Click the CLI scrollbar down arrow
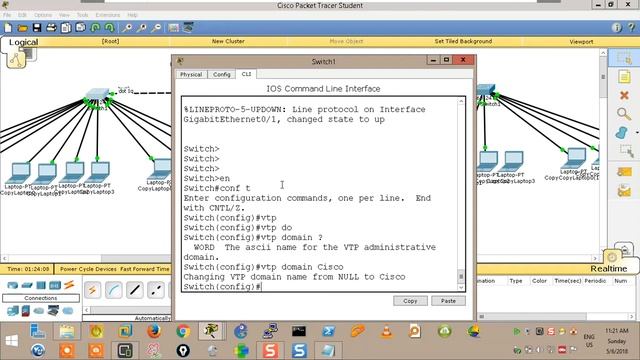The width and height of the screenshot is (640, 360). pyautogui.click(x=461, y=287)
